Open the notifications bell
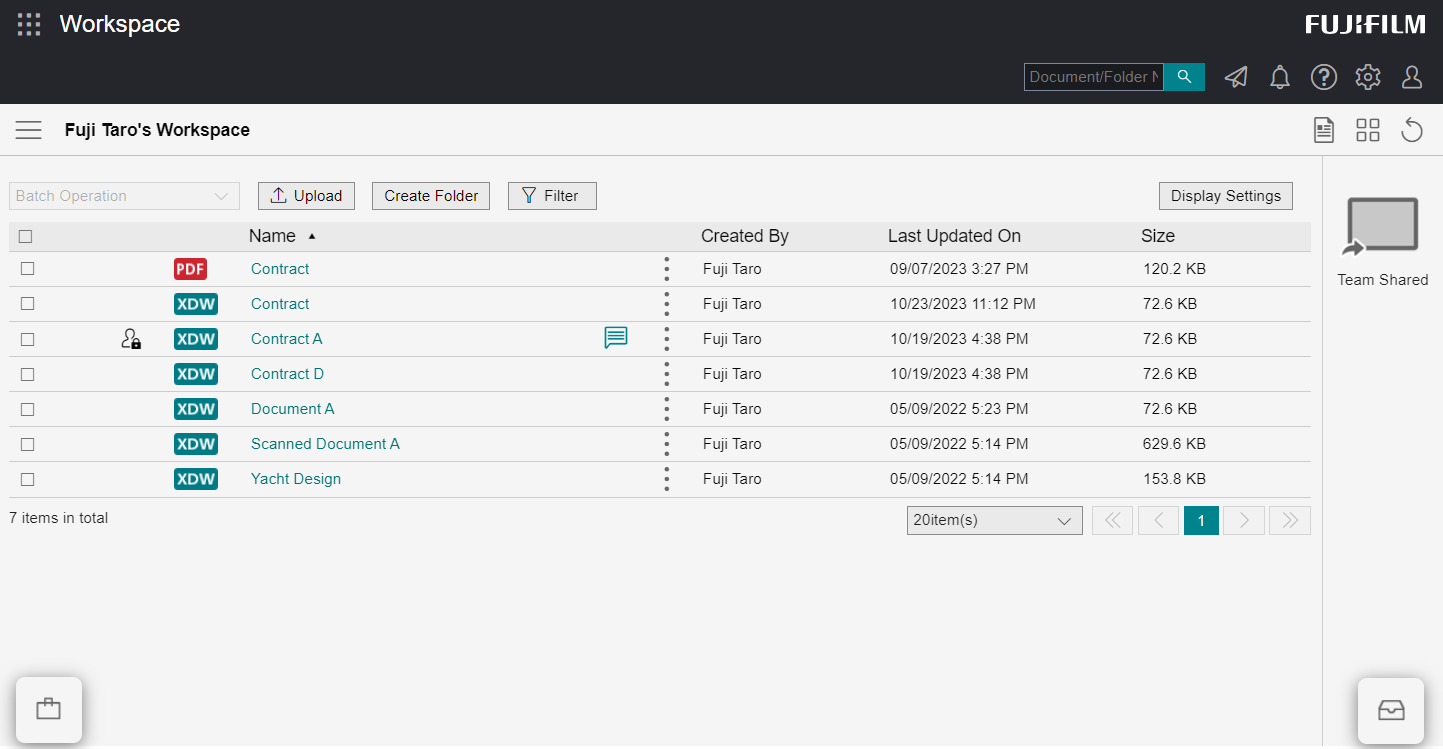1443x749 pixels. (1280, 77)
